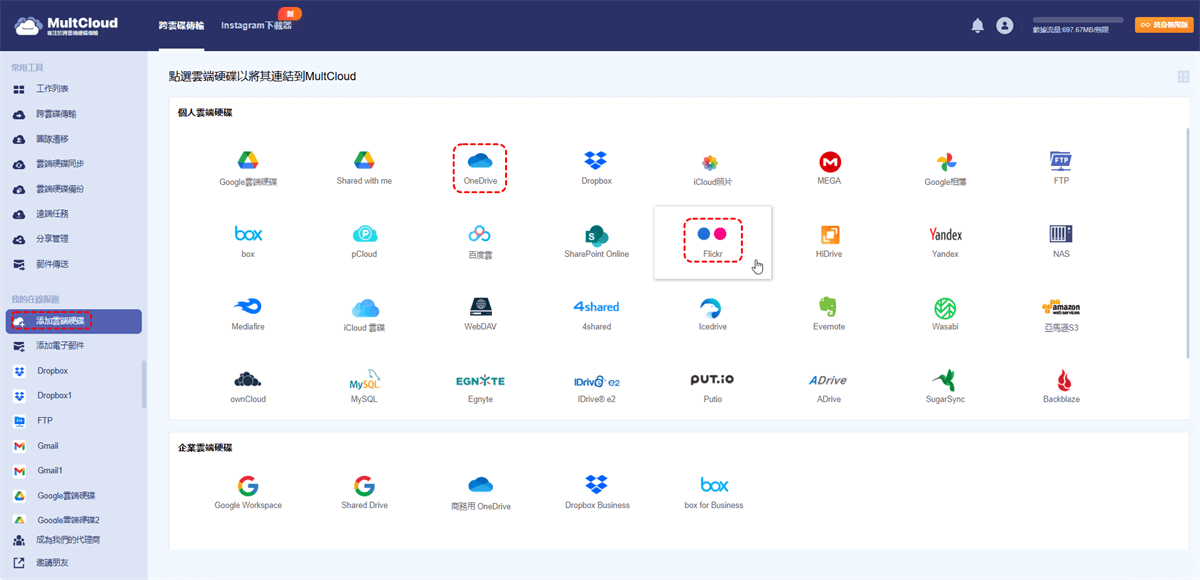Click the data traffic progress bar
The height and width of the screenshot is (580, 1200).
[1078, 20]
